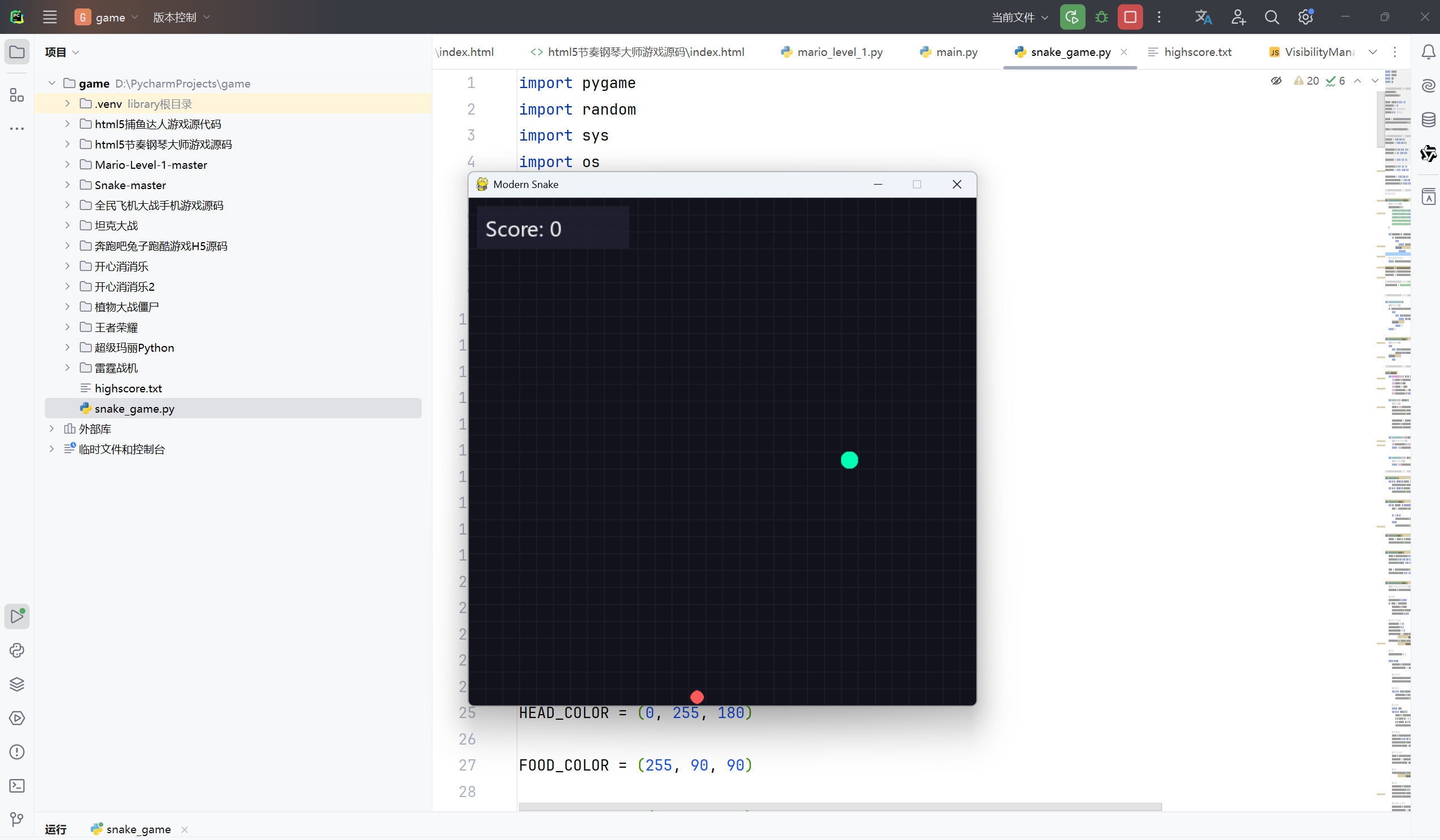The image size is (1440, 840).
Task: Open the 当前文件 run configuration dropdown
Action: pos(1019,17)
